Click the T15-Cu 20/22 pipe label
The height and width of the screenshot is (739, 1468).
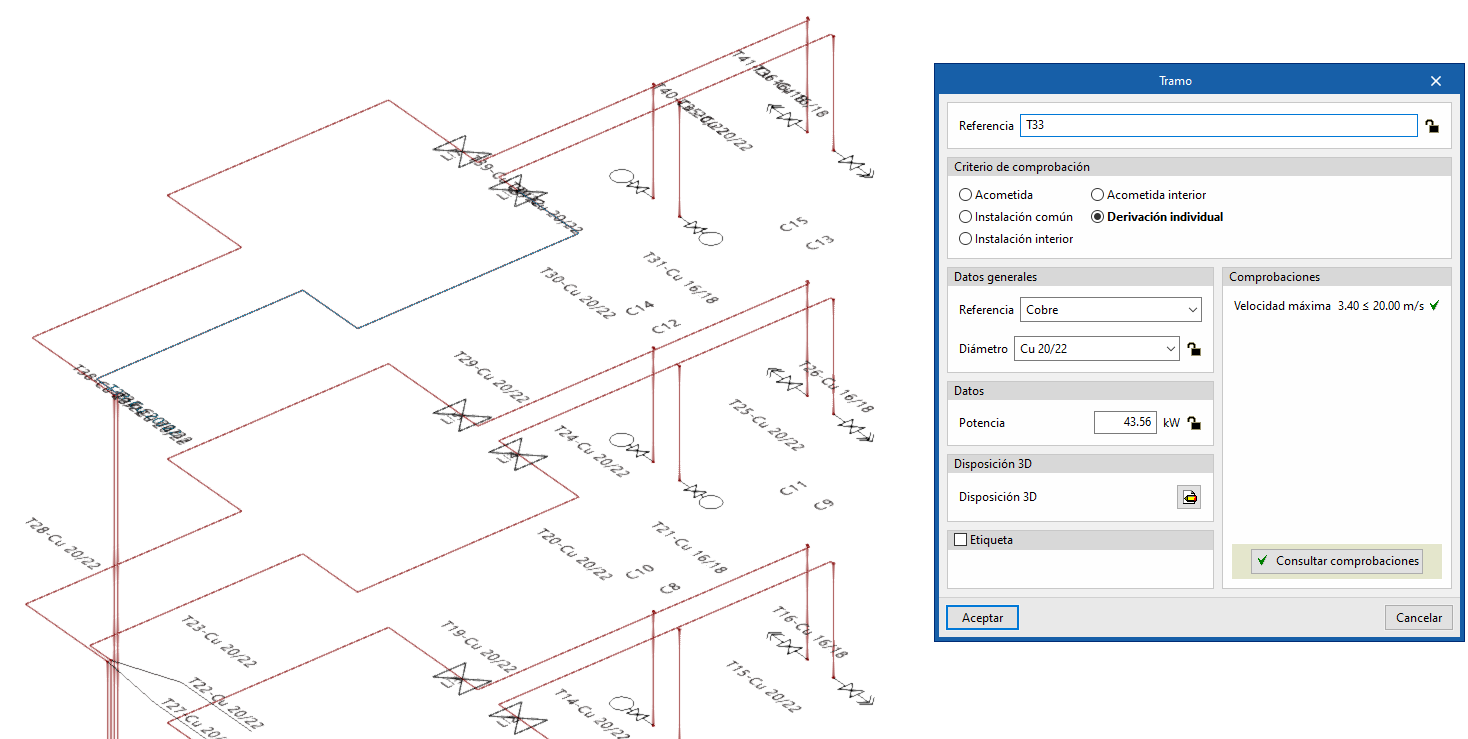763,685
